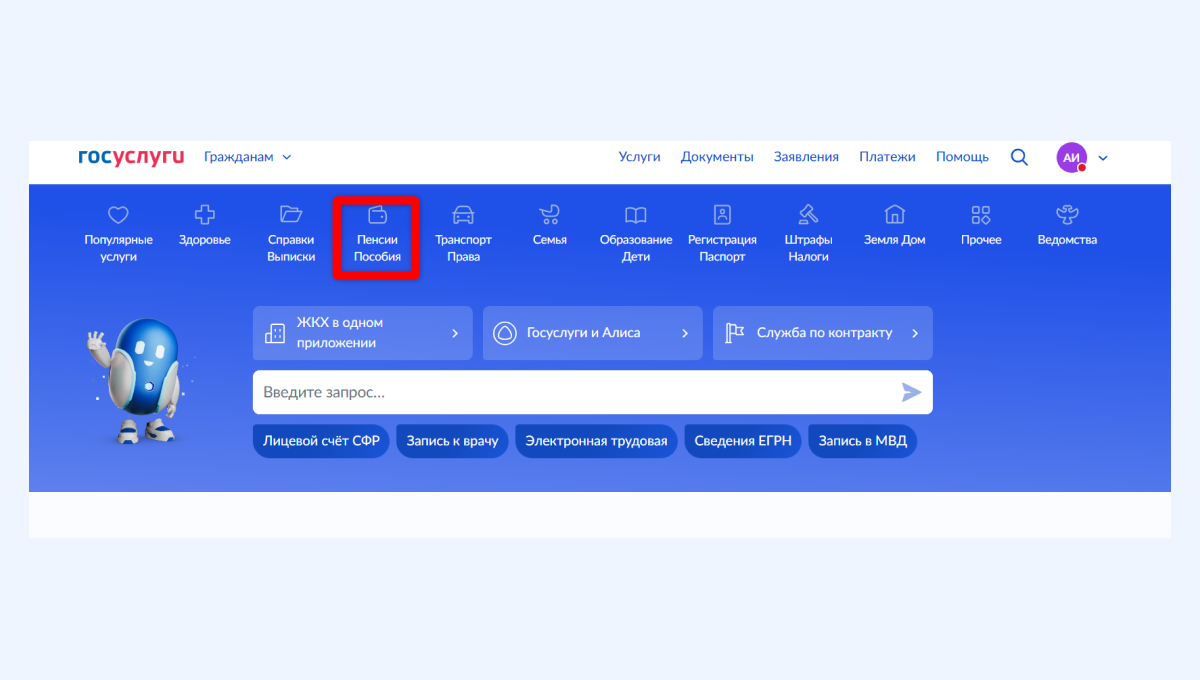Open the Документы menu item
The image size is (1200, 680).
click(717, 157)
